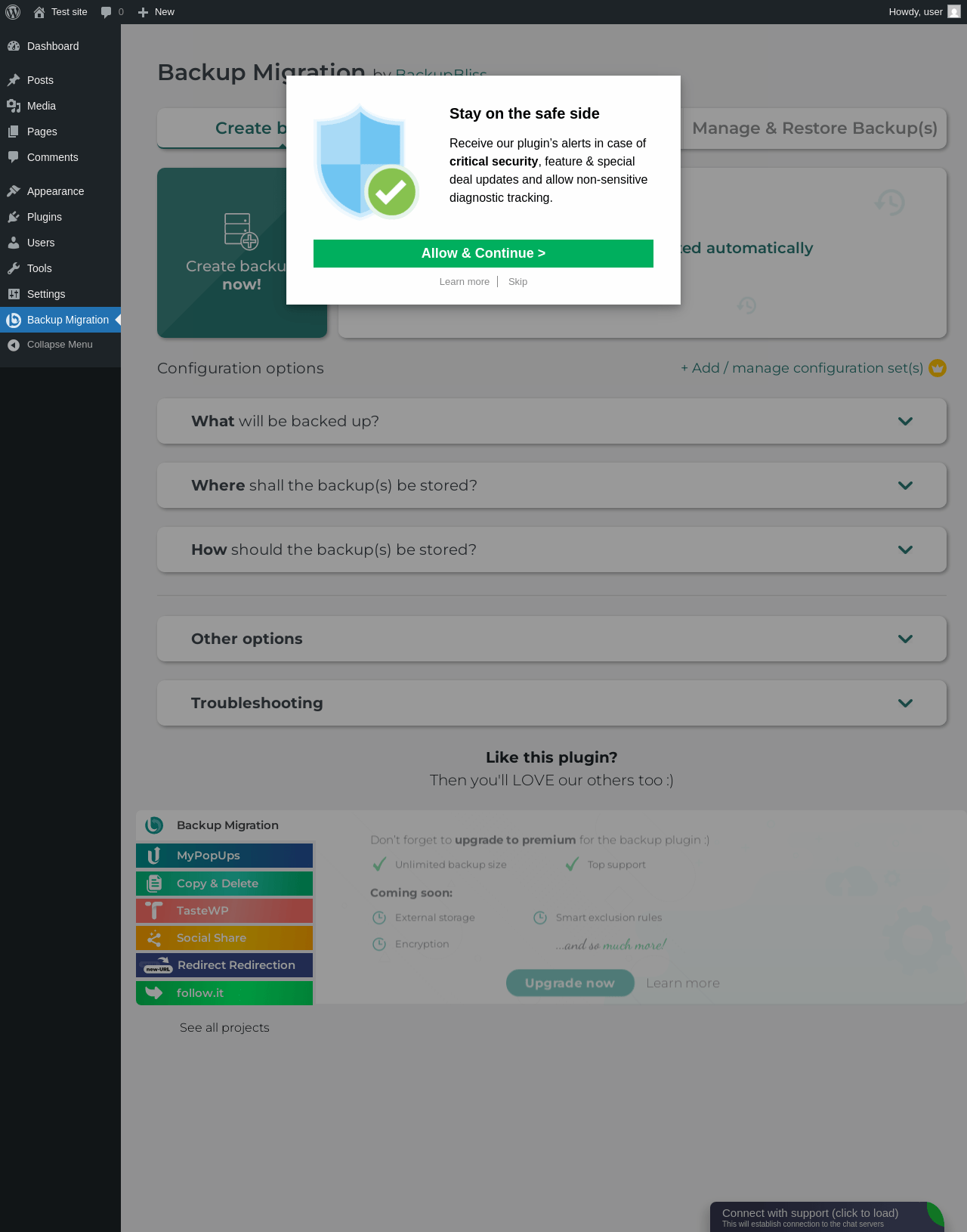Click the Social Share icon
This screenshot has width=967, height=1232.
154,938
